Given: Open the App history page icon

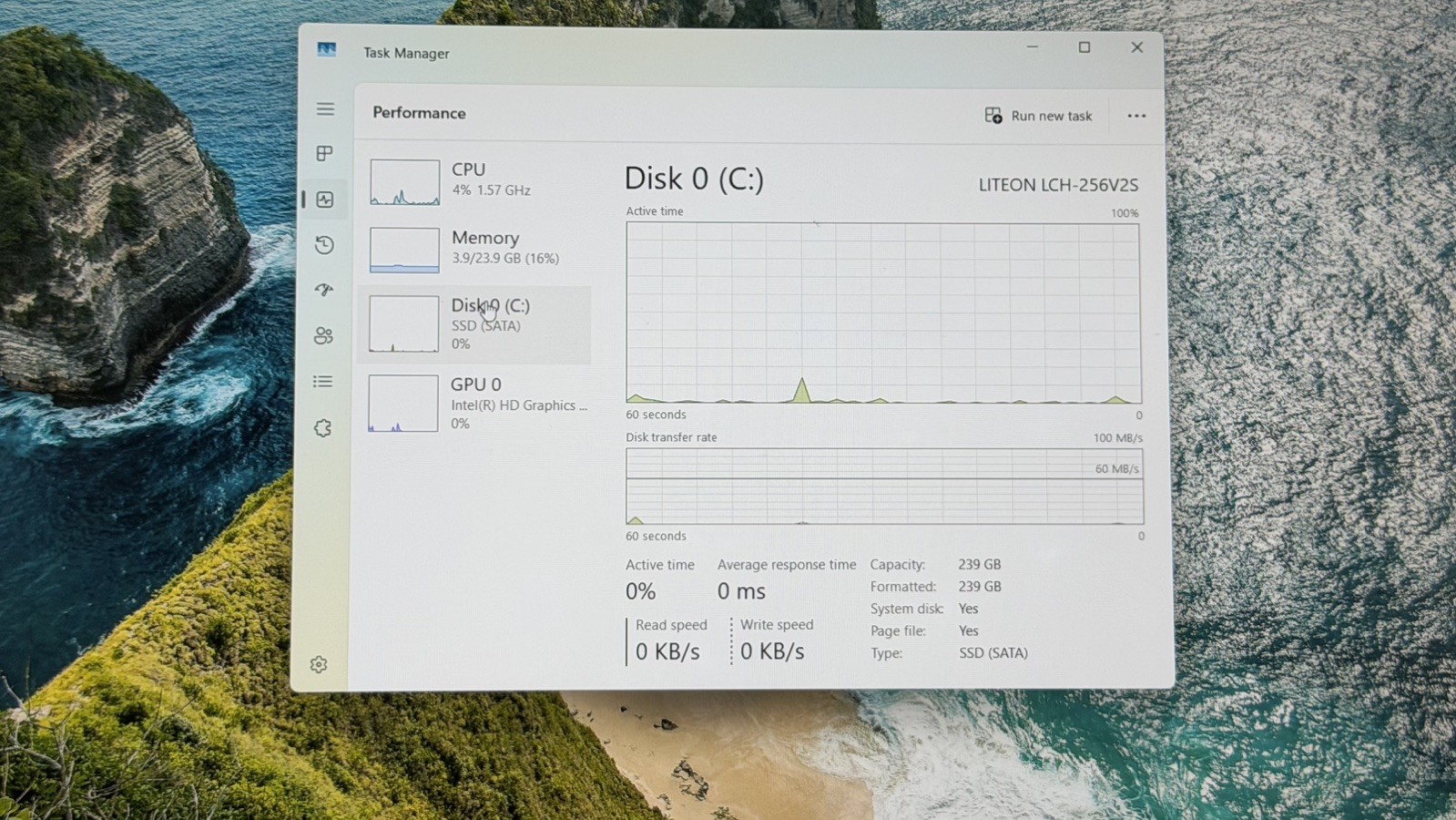Looking at the screenshot, I should 324,245.
